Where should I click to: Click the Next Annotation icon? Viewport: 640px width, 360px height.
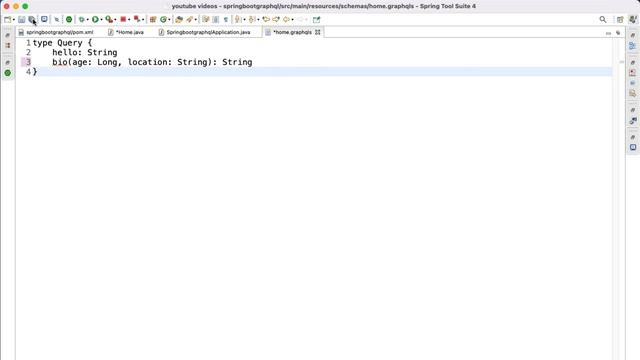[238, 19]
